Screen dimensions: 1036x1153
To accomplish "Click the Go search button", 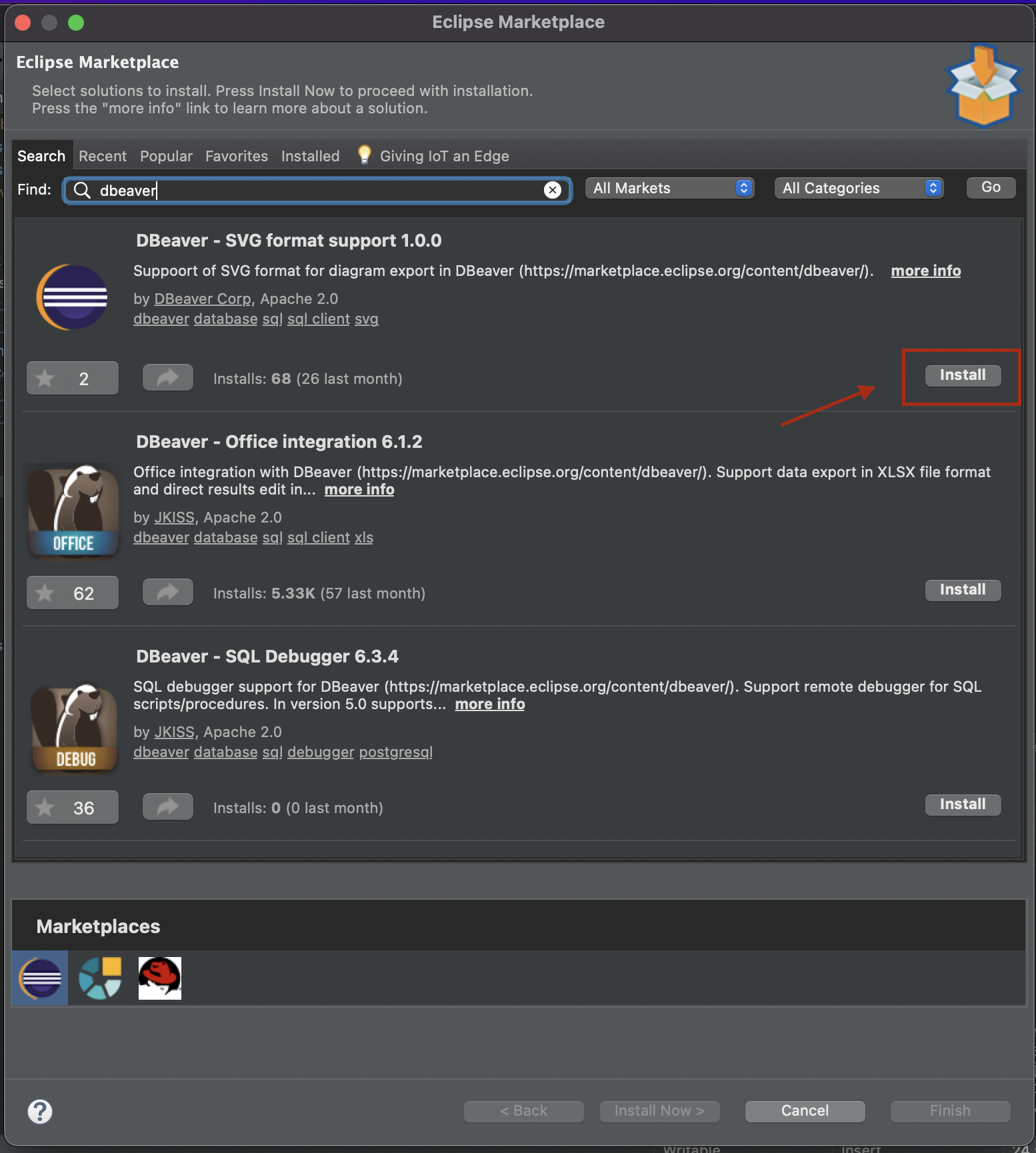I will [x=991, y=188].
